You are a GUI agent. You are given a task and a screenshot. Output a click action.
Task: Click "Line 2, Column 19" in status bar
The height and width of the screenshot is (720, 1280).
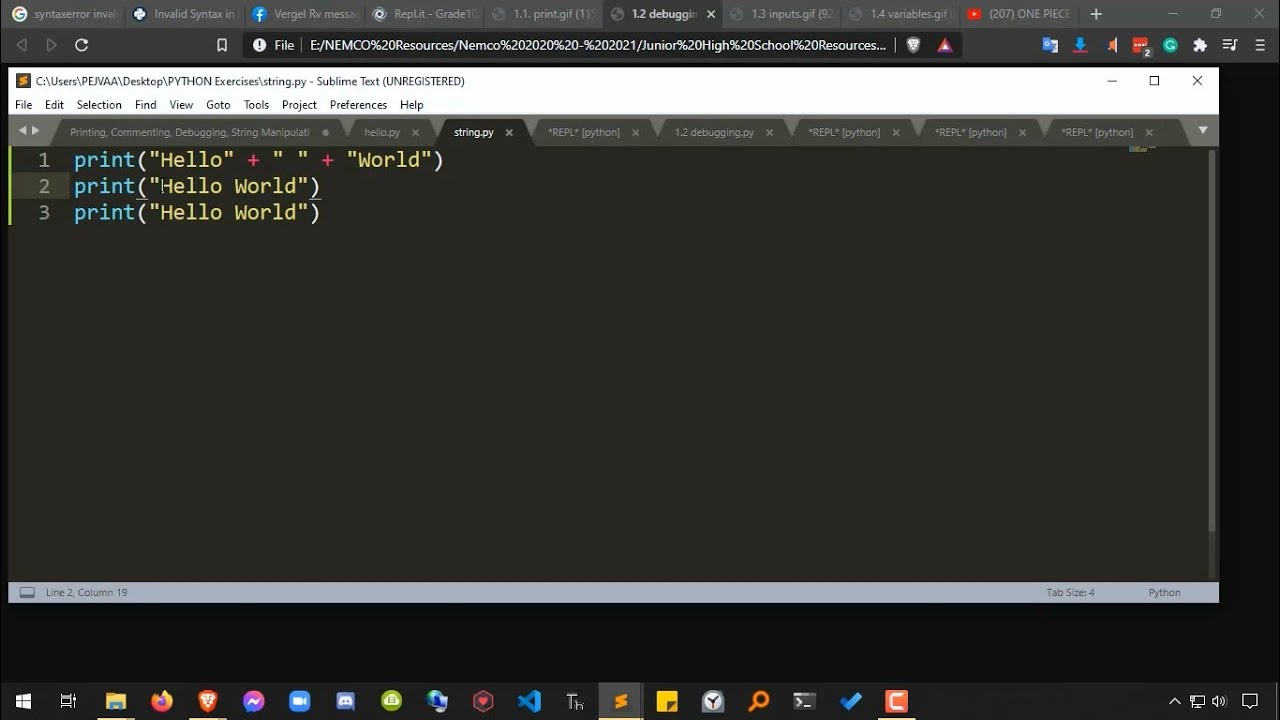pyautogui.click(x=86, y=592)
